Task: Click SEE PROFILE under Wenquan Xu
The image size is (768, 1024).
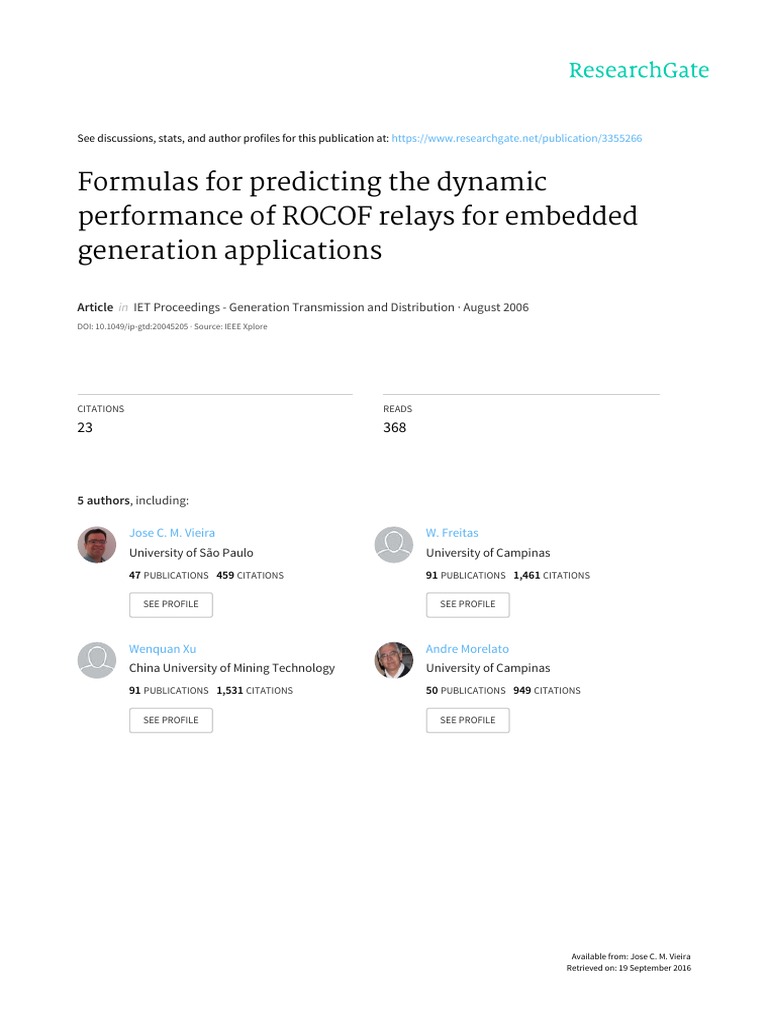Action: 171,720
